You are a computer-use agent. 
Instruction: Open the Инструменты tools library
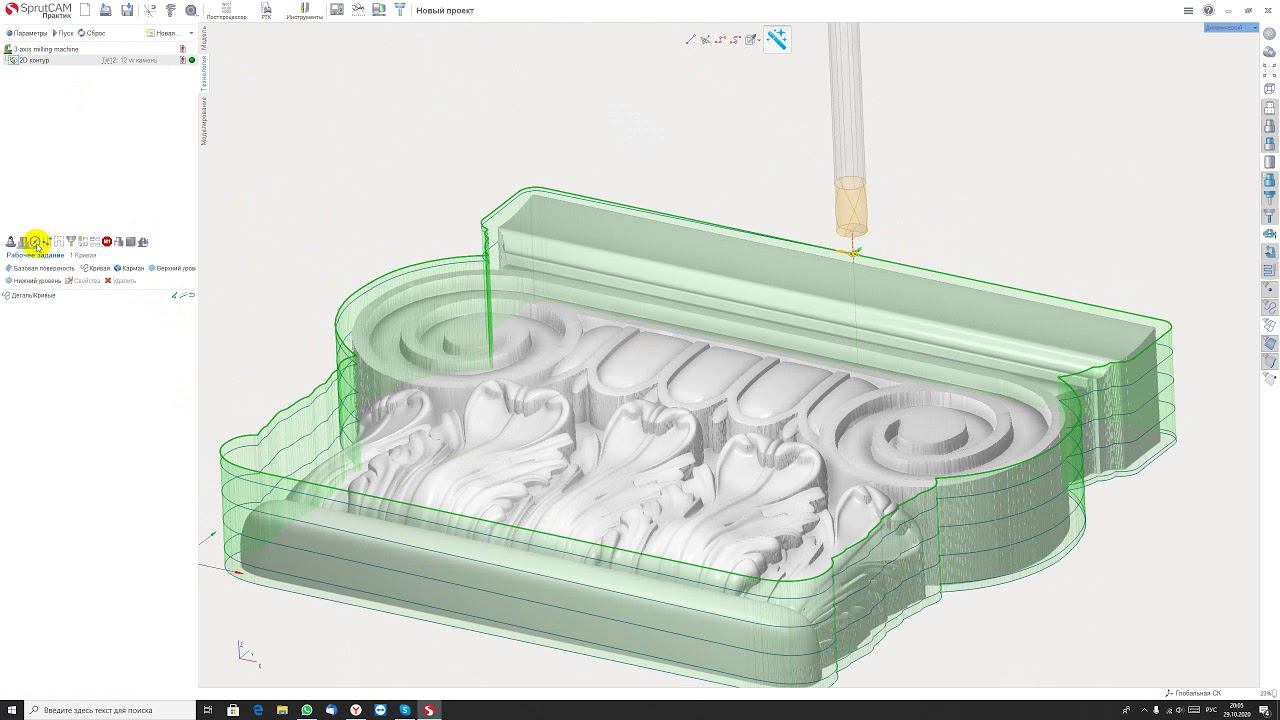[x=304, y=11]
